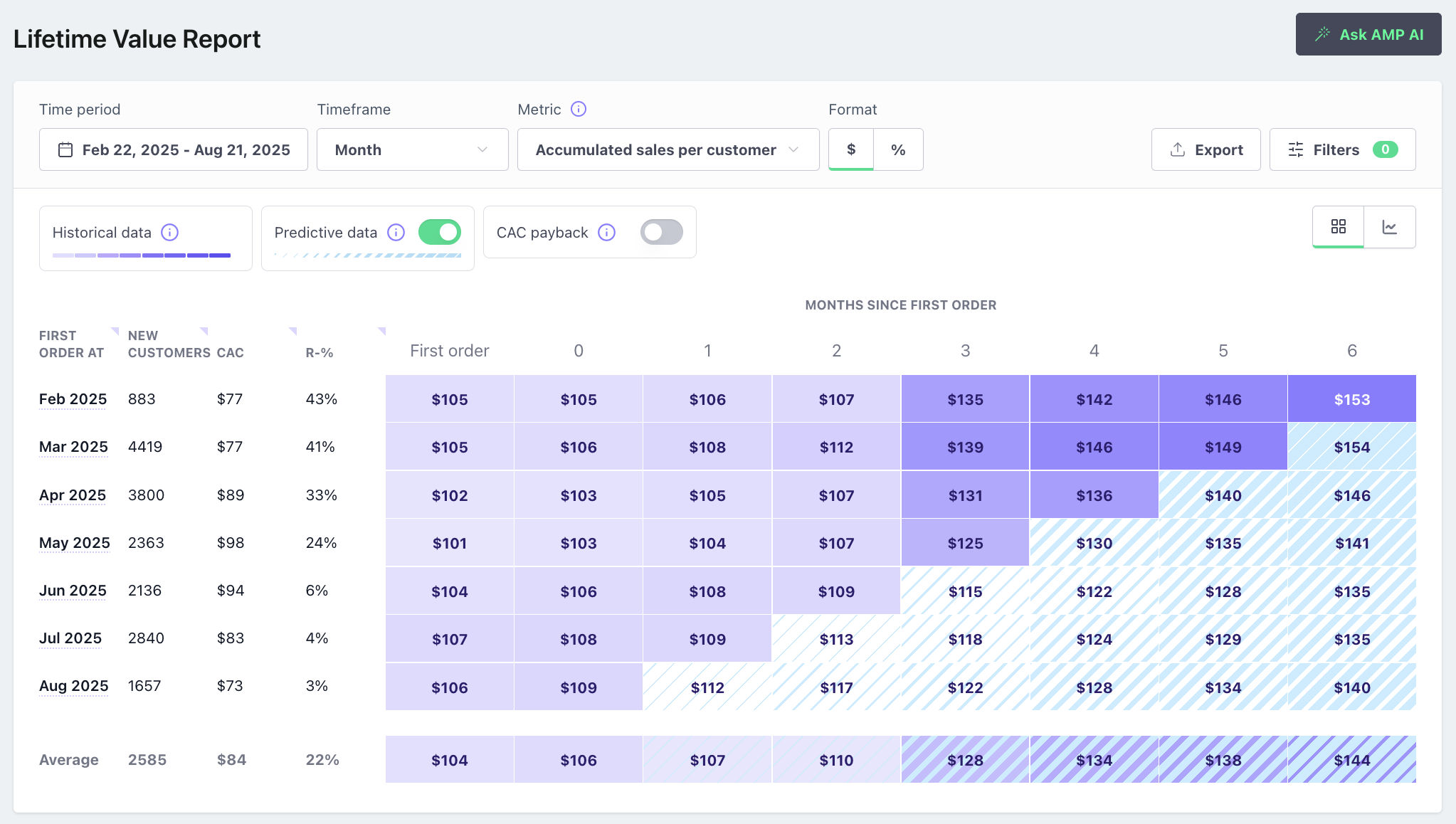Open the Feb 22 - Aug 21 date picker
The image size is (1456, 824).
pos(185,149)
